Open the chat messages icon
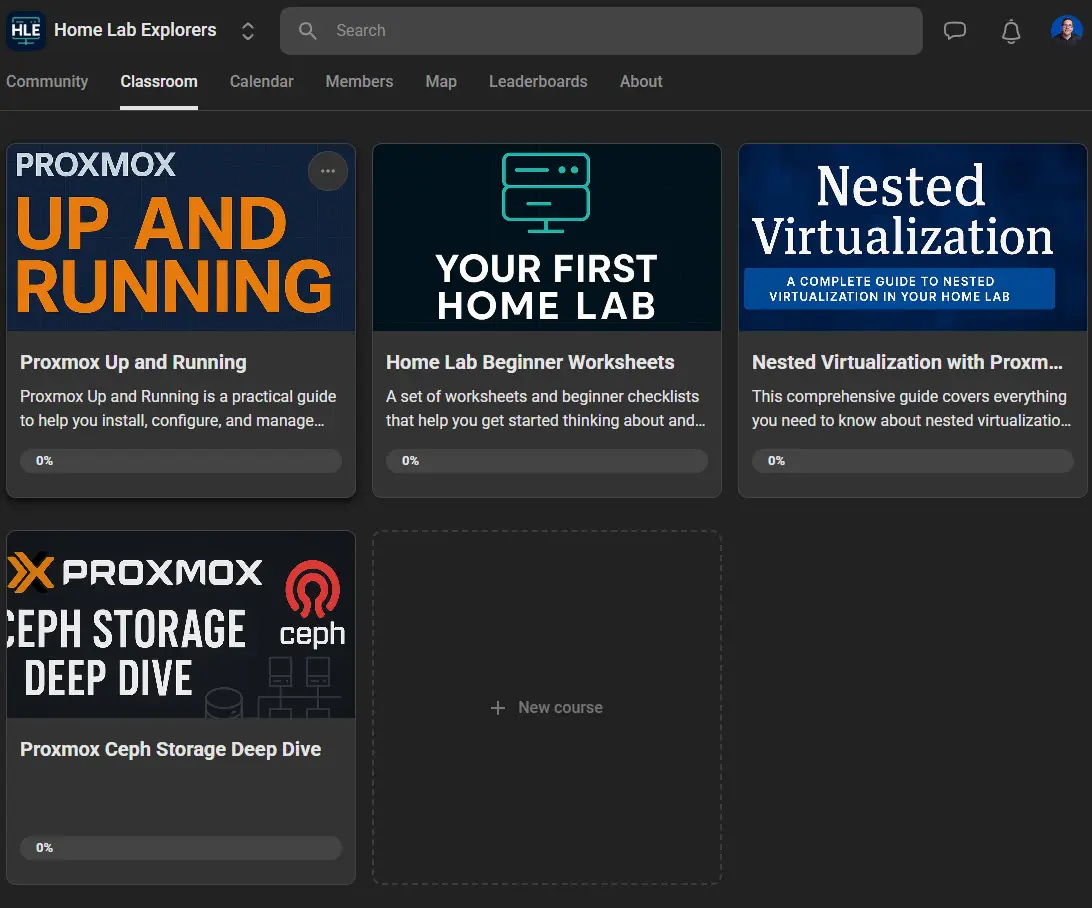Screen dimensions: 1092x908 (x=954, y=31)
